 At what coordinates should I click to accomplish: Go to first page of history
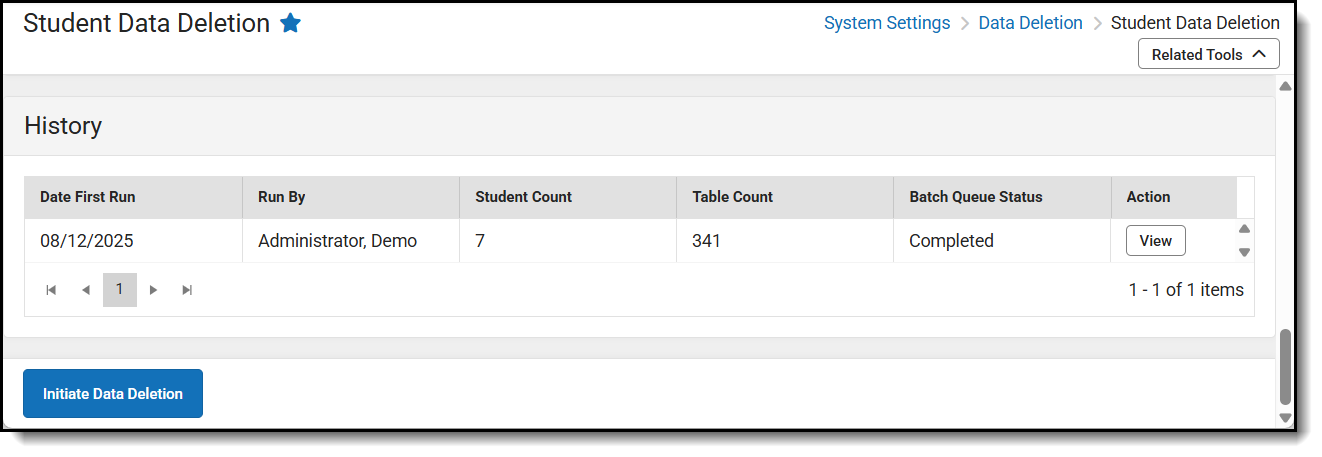(51, 290)
